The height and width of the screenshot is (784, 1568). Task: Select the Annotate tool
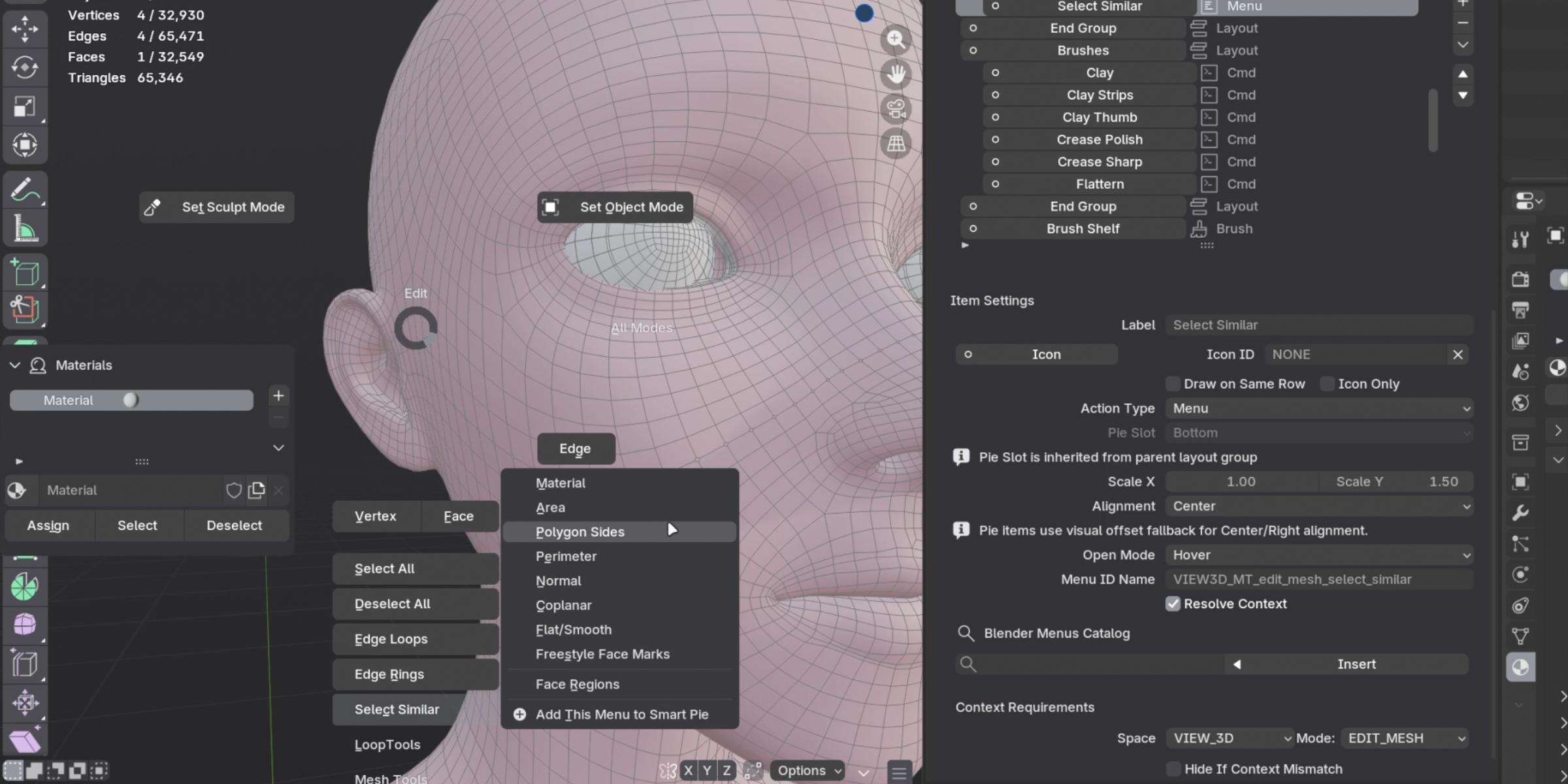(x=25, y=190)
